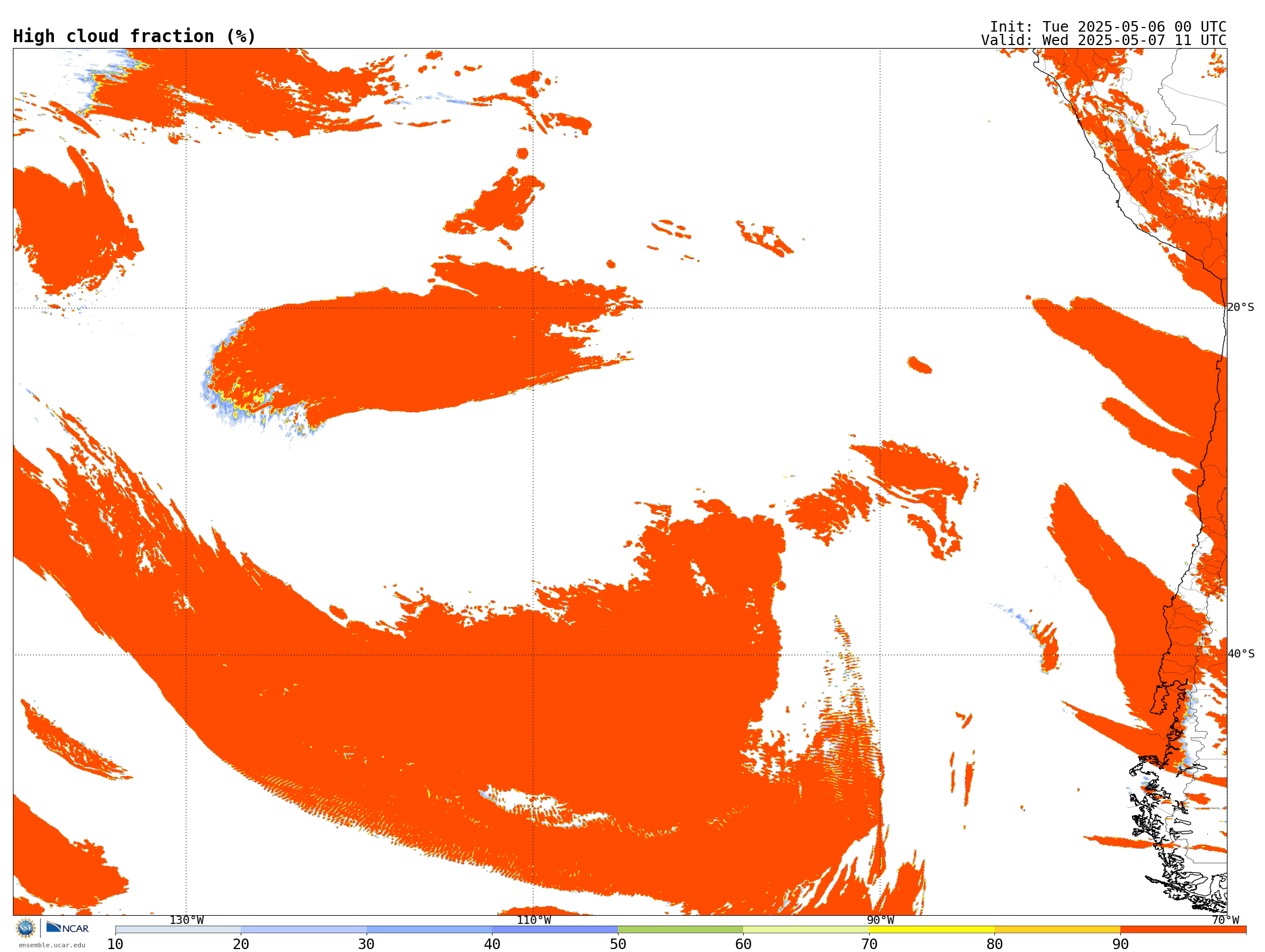1265x952 pixels.
Task: Click the 20°S latitude label
Action: (x=1240, y=307)
